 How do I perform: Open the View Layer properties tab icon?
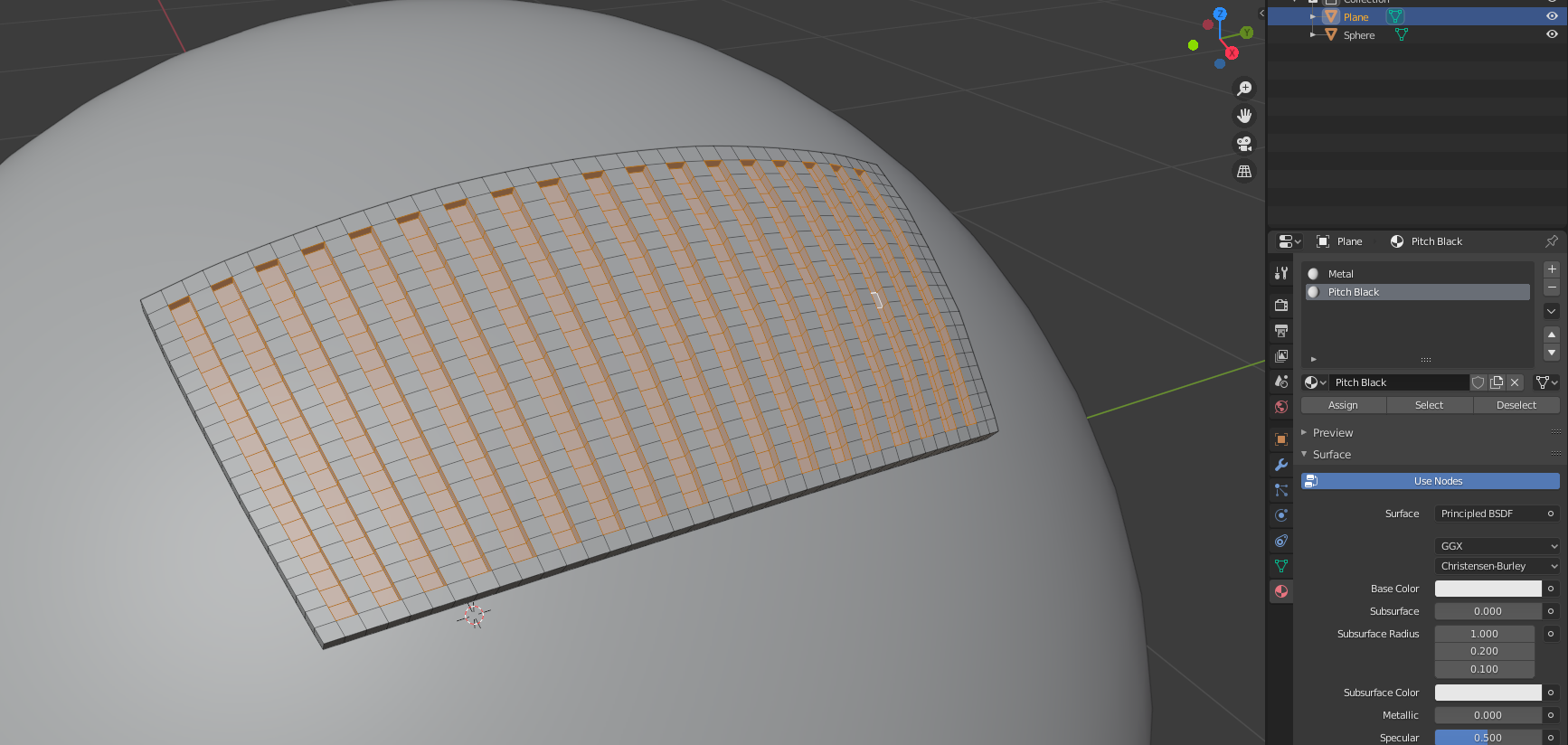click(1281, 356)
